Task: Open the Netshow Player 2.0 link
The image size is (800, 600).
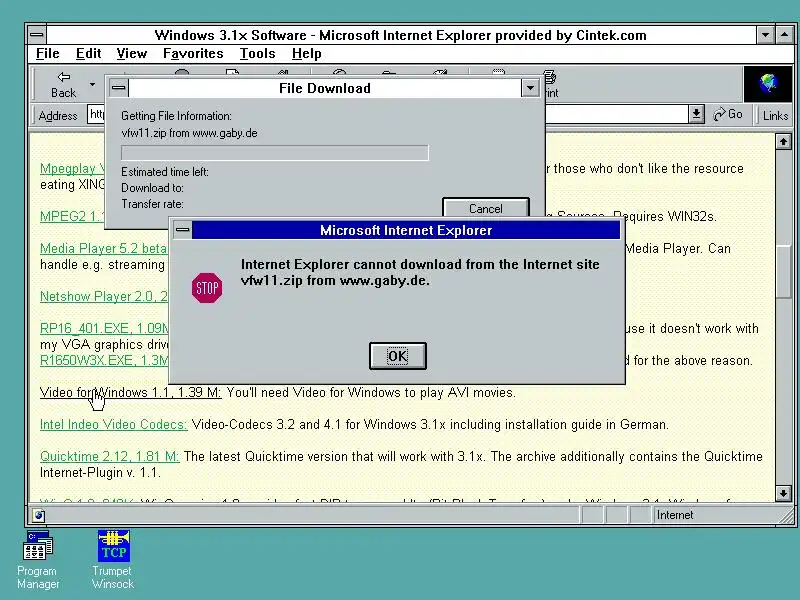Action: [x=104, y=296]
